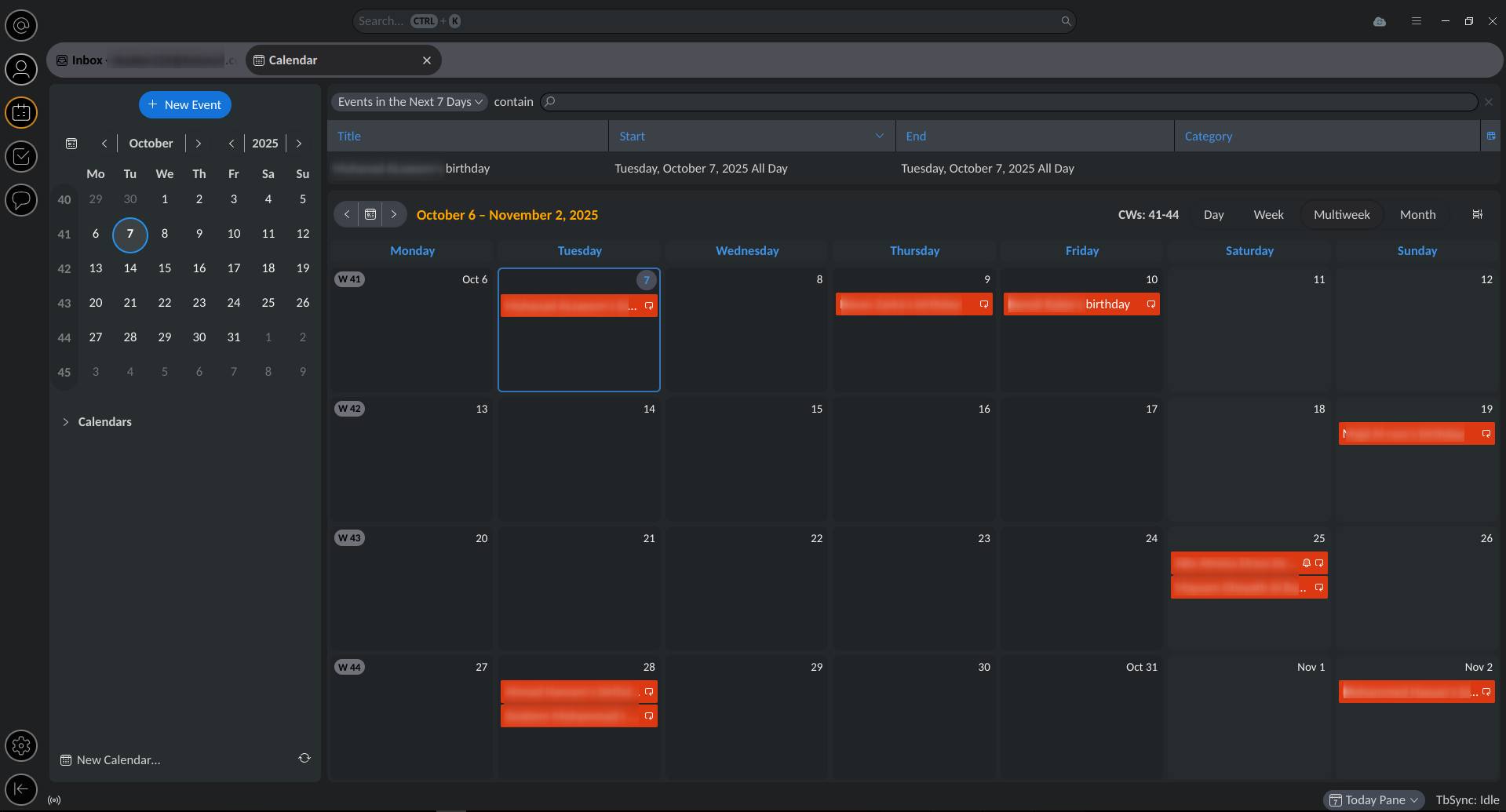The image size is (1506, 812).
Task: Collapse the spaces toolbar
Action: click(x=21, y=789)
